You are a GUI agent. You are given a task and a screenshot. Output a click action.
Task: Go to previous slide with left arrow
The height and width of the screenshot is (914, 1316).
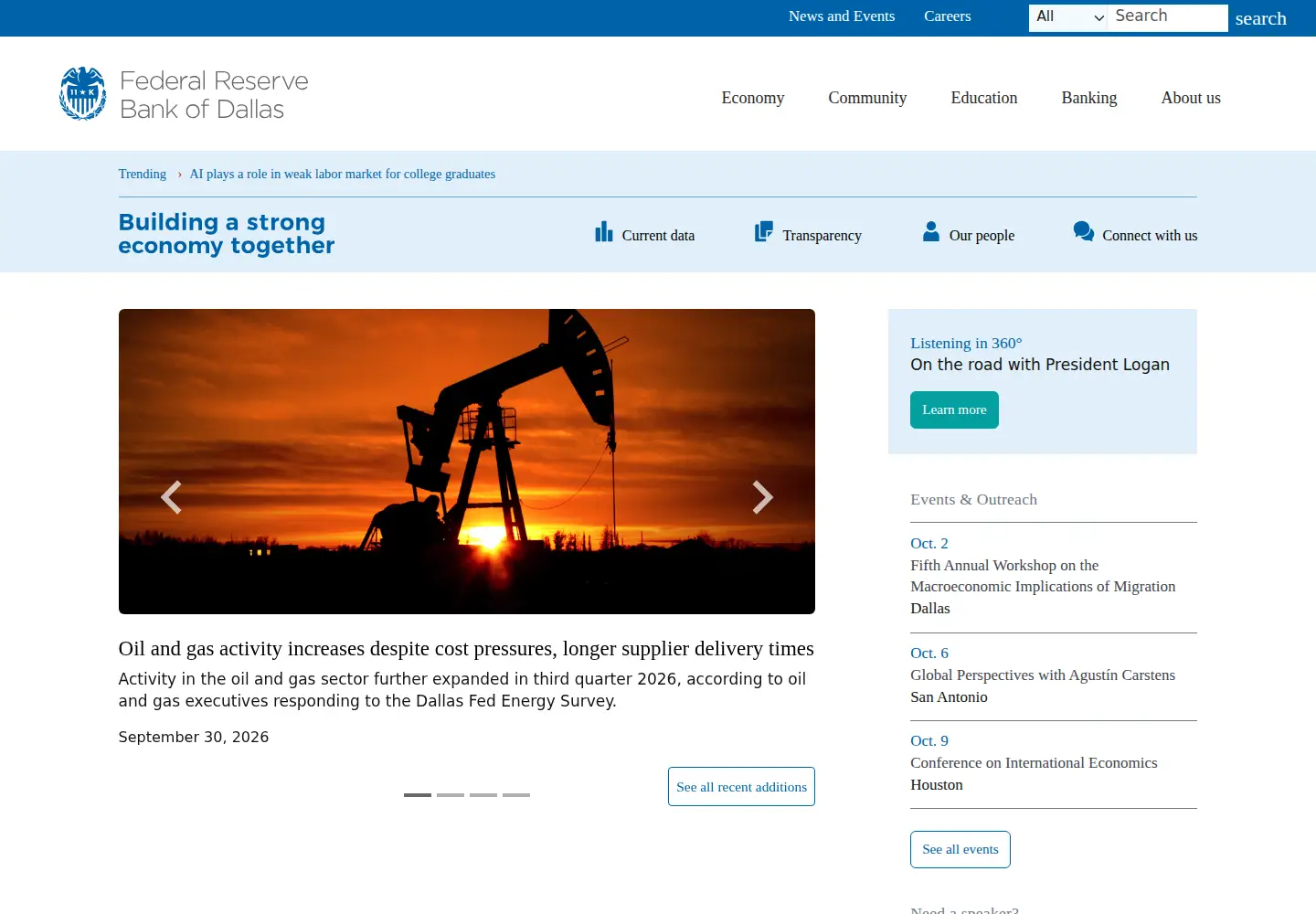(x=171, y=497)
